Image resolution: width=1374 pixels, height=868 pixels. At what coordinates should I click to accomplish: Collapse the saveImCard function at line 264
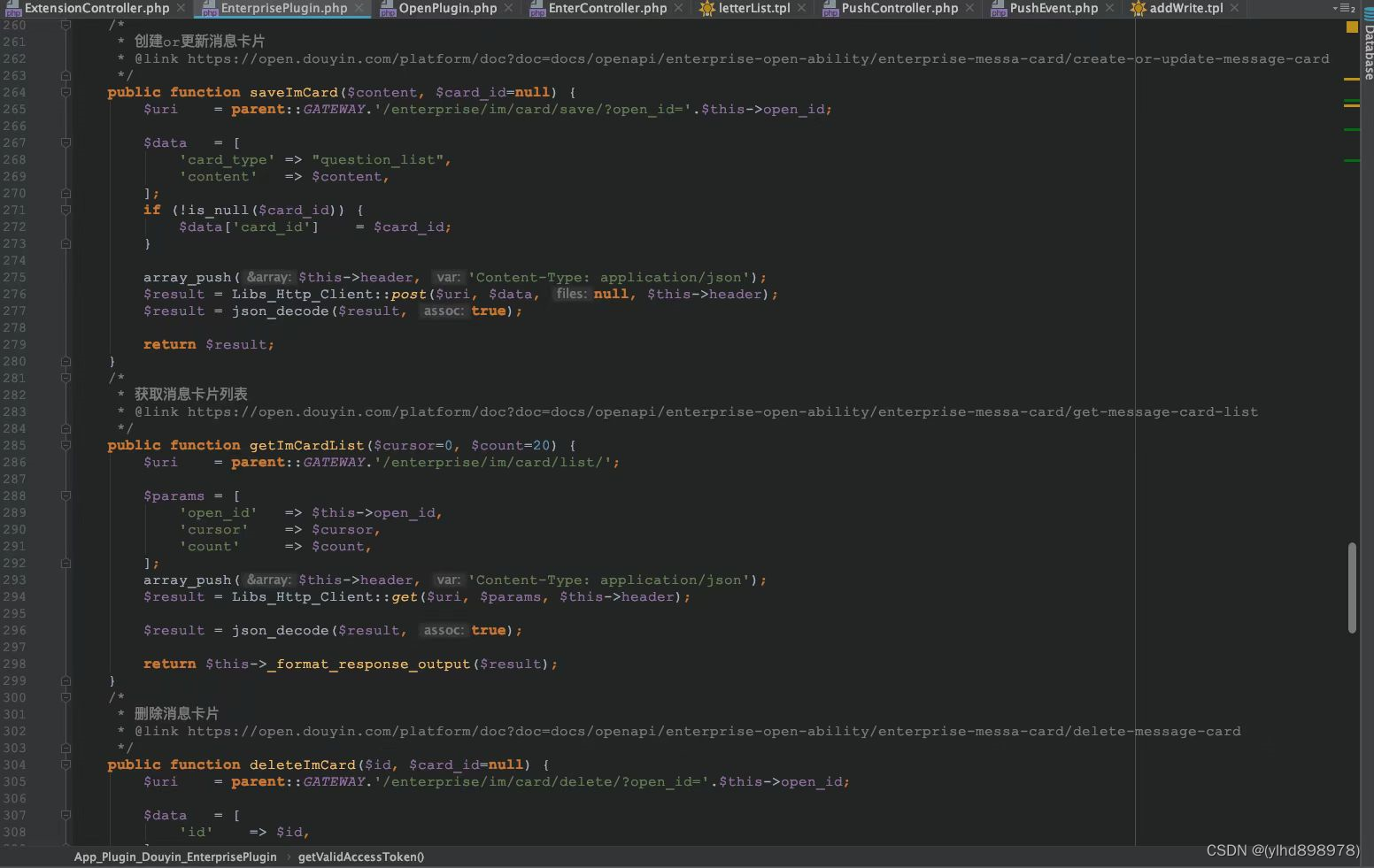(66, 92)
